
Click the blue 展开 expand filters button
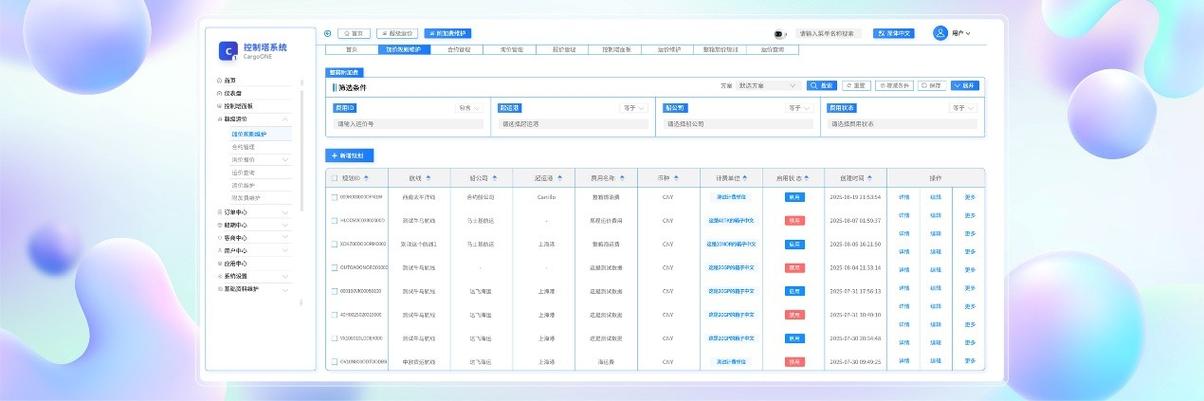click(964, 86)
